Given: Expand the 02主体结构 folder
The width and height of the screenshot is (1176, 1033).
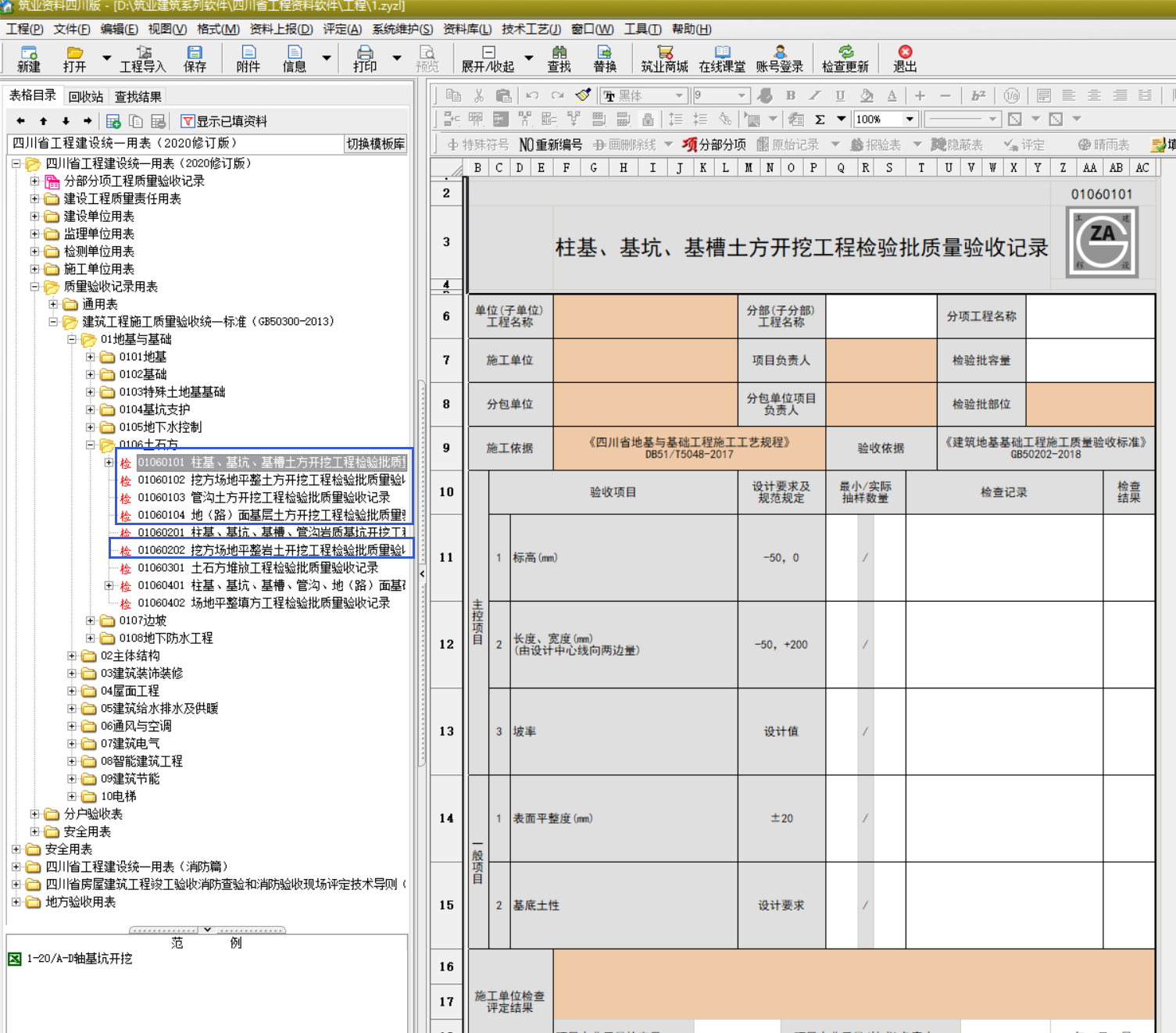Looking at the screenshot, I should pyautogui.click(x=72, y=656).
